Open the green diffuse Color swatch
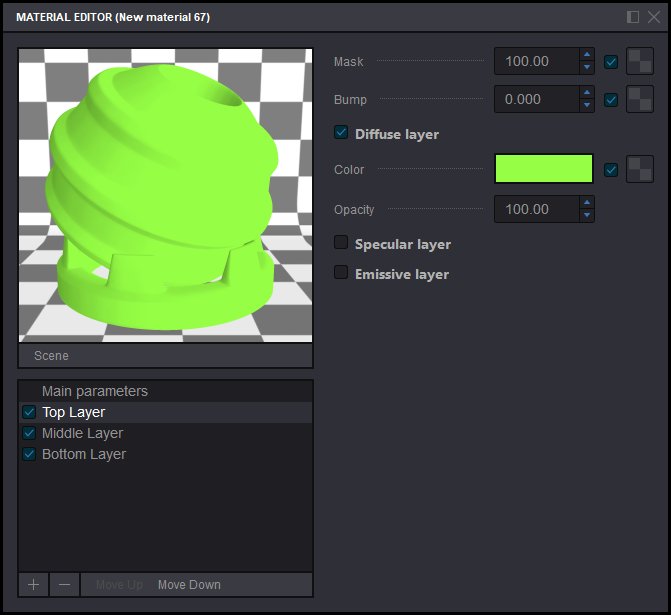This screenshot has width=671, height=615. 543,169
